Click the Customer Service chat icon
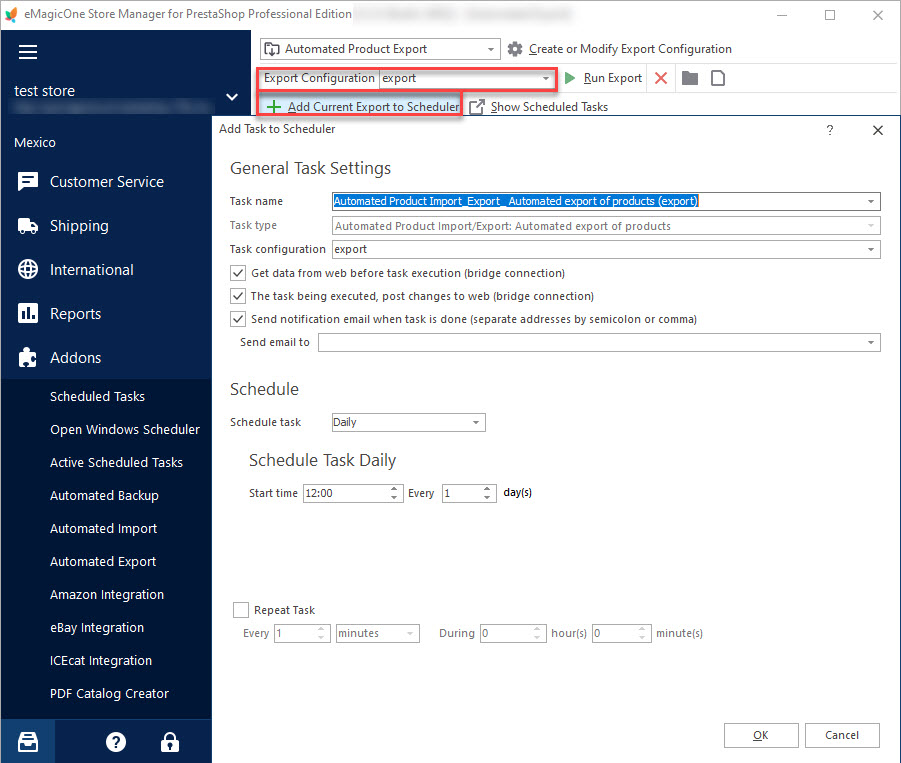901x763 pixels. (28, 182)
